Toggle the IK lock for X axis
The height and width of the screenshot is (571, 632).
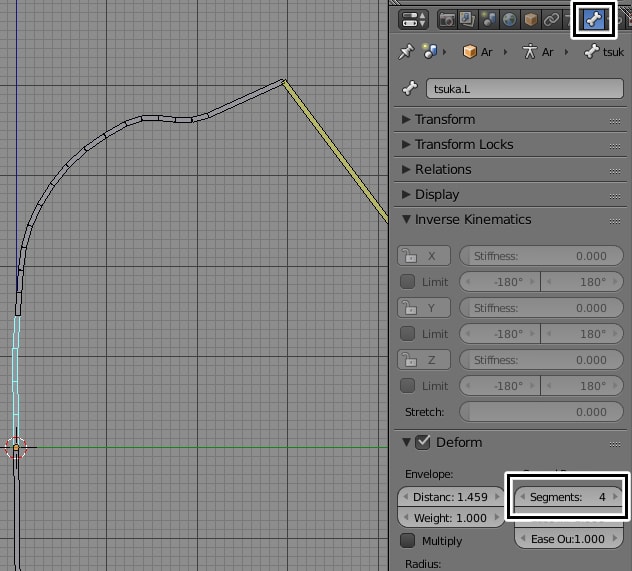pyautogui.click(x=424, y=256)
